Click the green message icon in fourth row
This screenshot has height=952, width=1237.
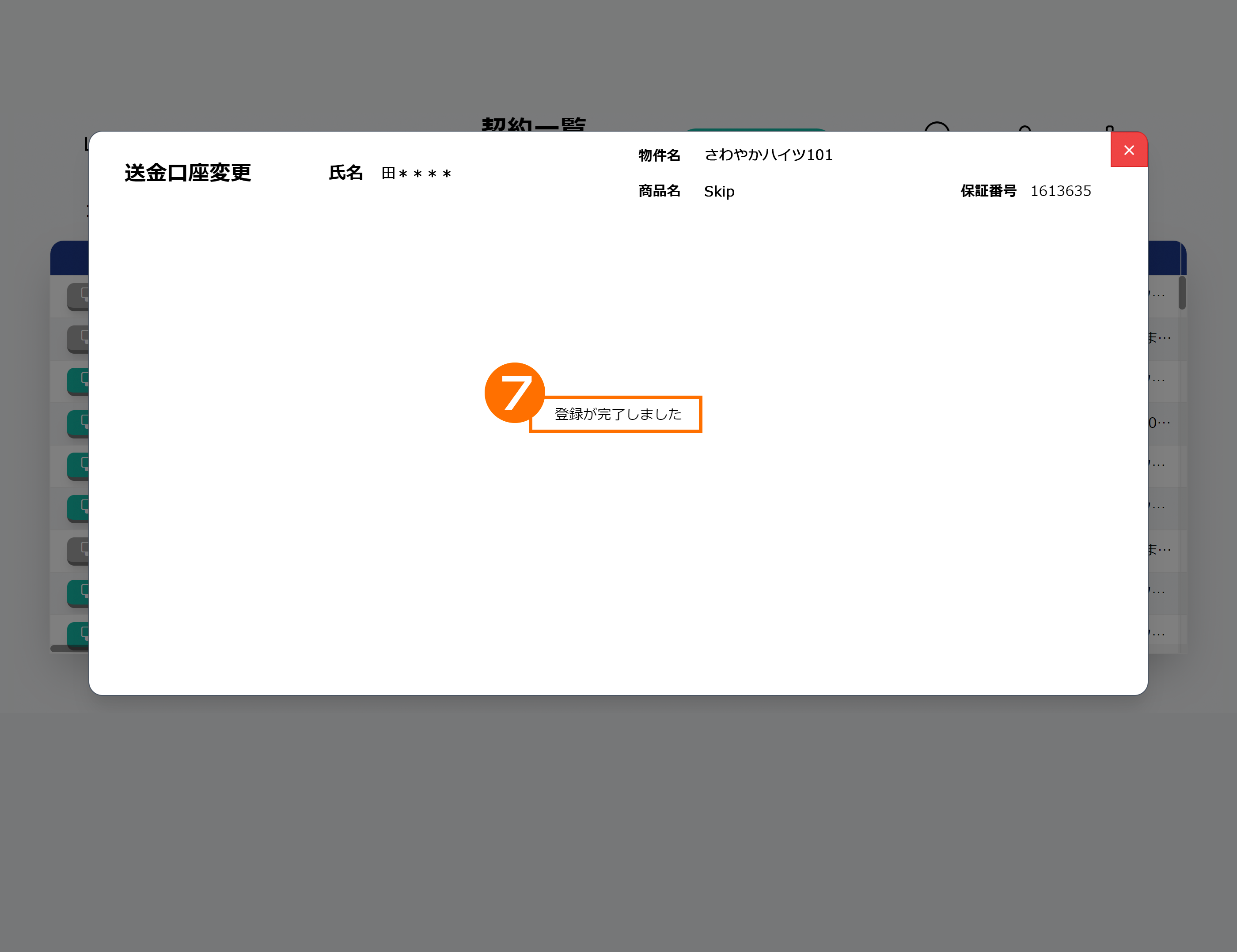pyautogui.click(x=79, y=423)
